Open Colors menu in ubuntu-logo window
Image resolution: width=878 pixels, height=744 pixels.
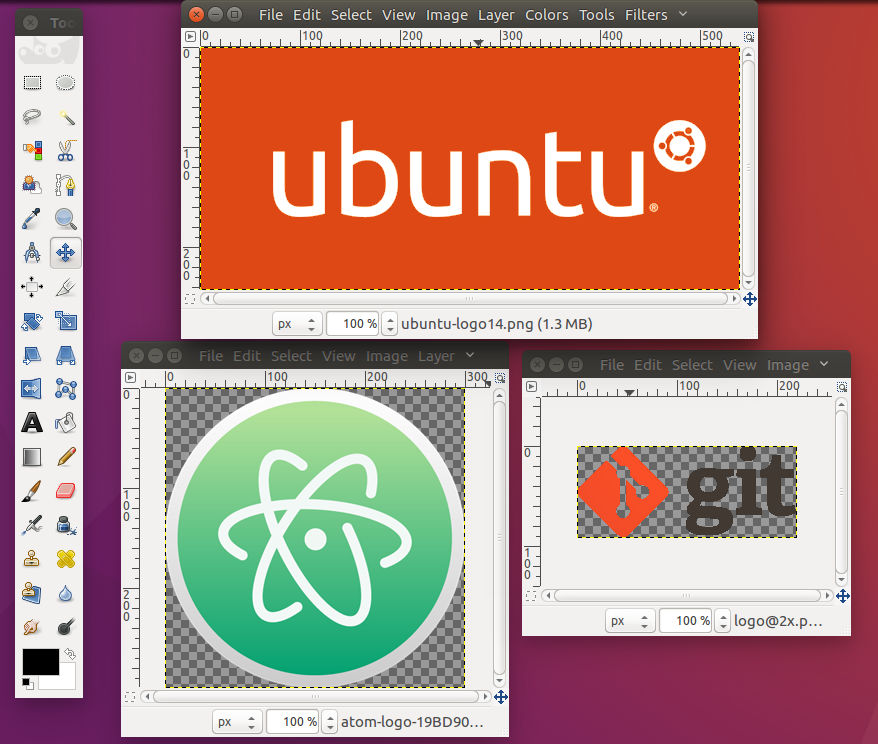pyautogui.click(x=547, y=15)
